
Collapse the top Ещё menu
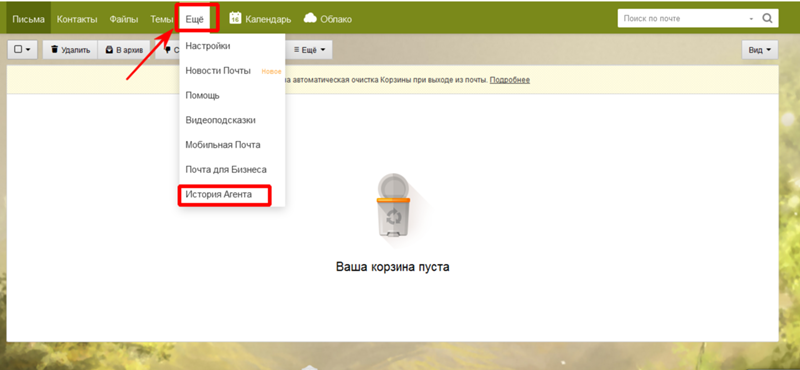194,19
